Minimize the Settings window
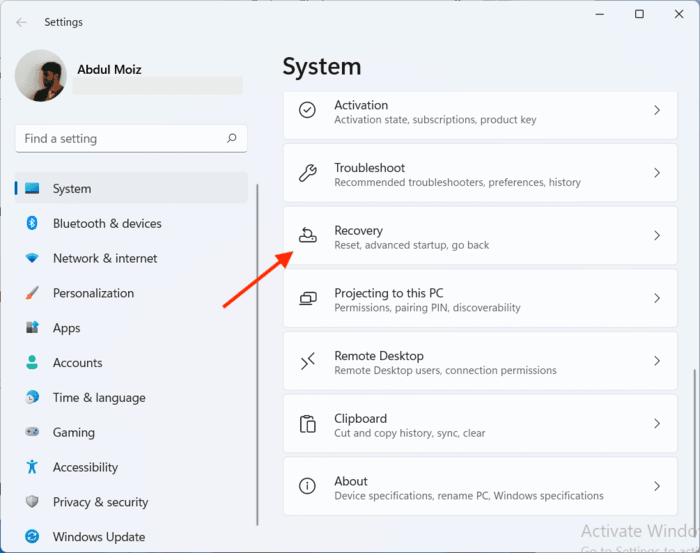The width and height of the screenshot is (700, 553). tap(600, 14)
